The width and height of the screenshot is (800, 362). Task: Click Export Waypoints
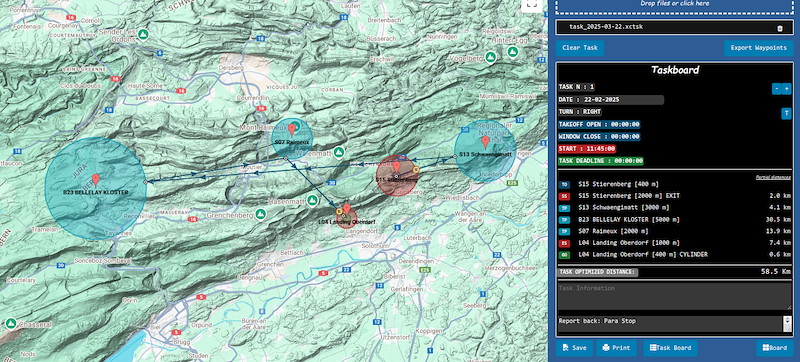759,48
